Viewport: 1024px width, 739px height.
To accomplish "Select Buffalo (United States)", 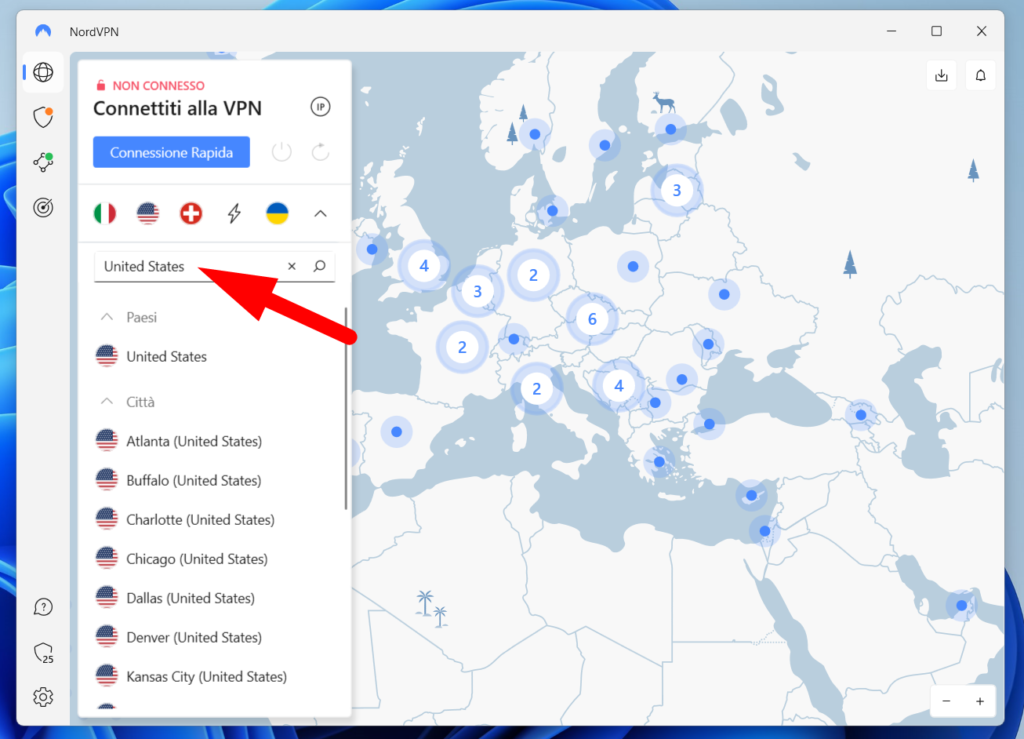I will (x=216, y=480).
